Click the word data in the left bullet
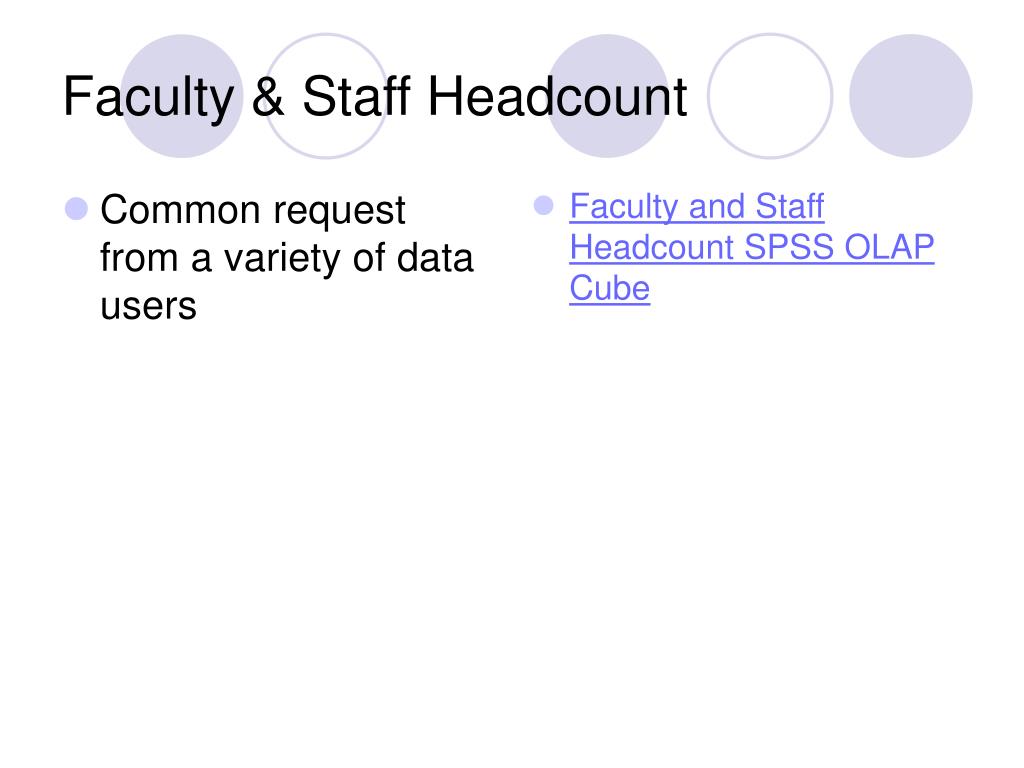Screen dimensions: 1024x768 pos(435,257)
